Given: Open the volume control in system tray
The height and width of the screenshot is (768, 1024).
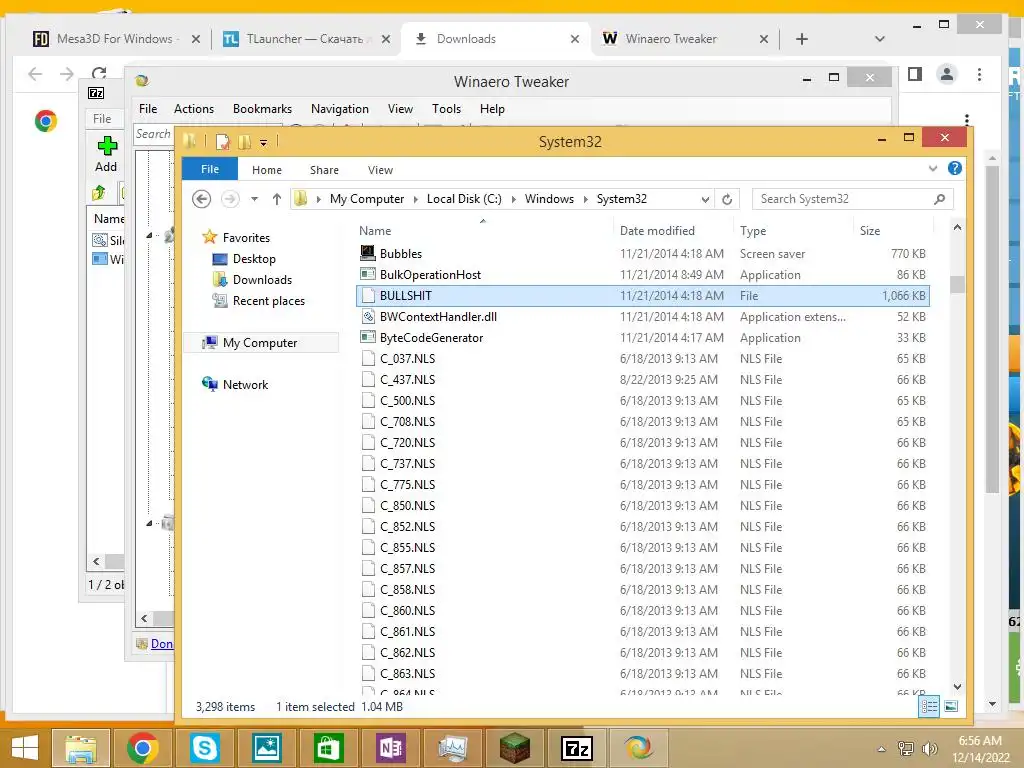Looking at the screenshot, I should [x=929, y=749].
